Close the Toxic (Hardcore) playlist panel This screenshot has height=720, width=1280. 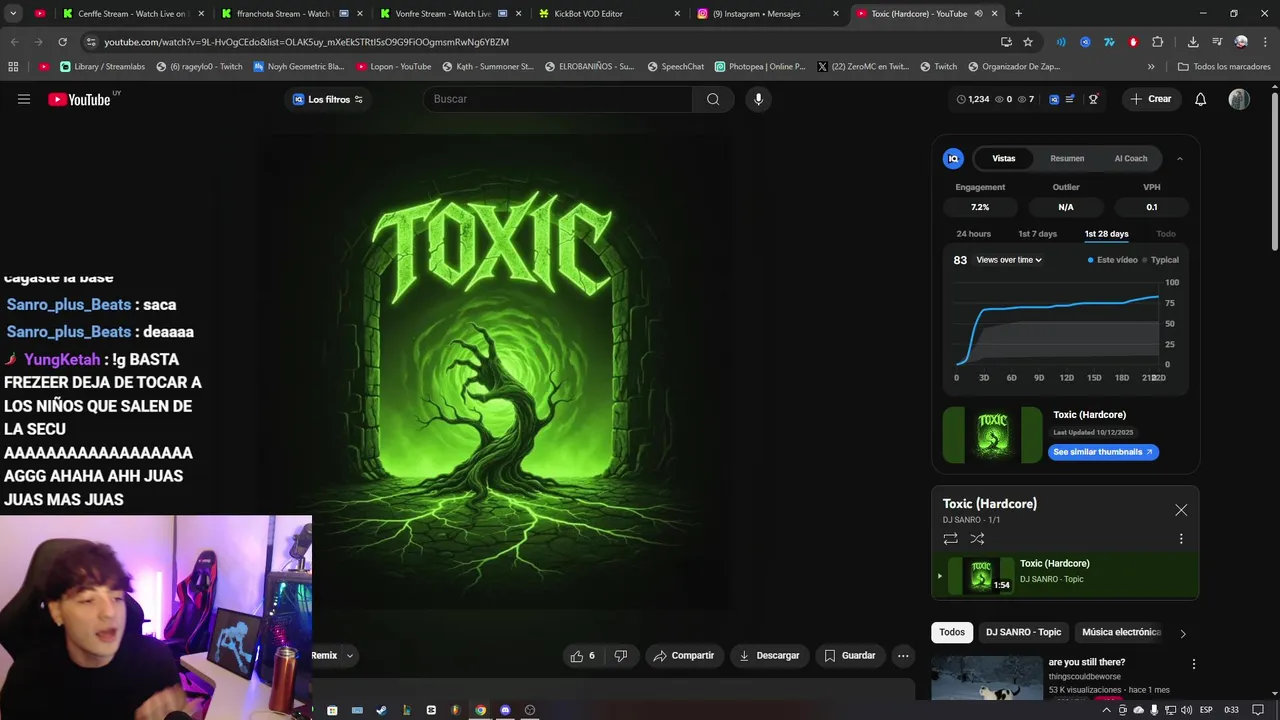(1181, 510)
